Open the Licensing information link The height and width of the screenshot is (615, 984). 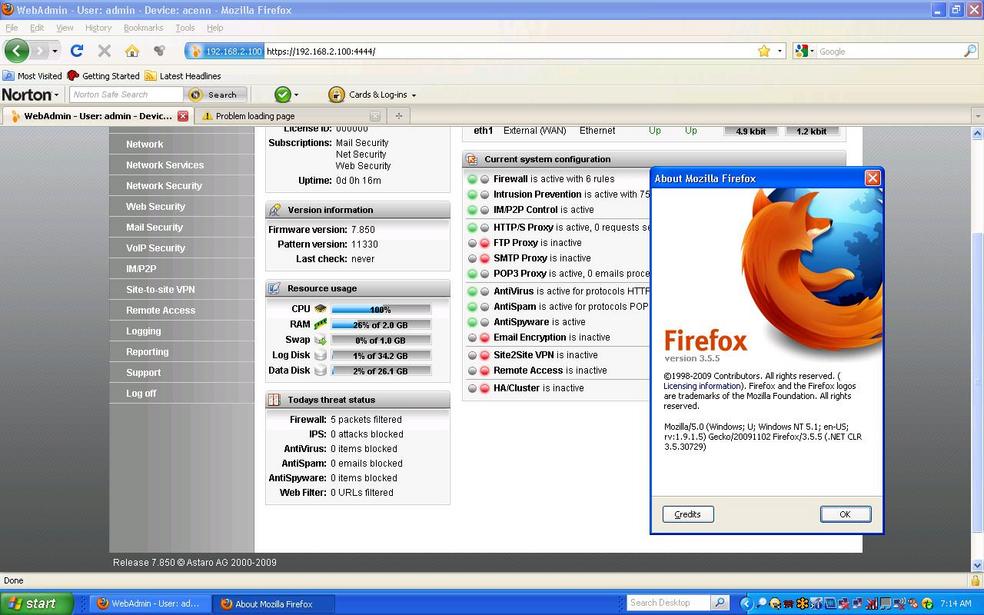[x=703, y=386]
